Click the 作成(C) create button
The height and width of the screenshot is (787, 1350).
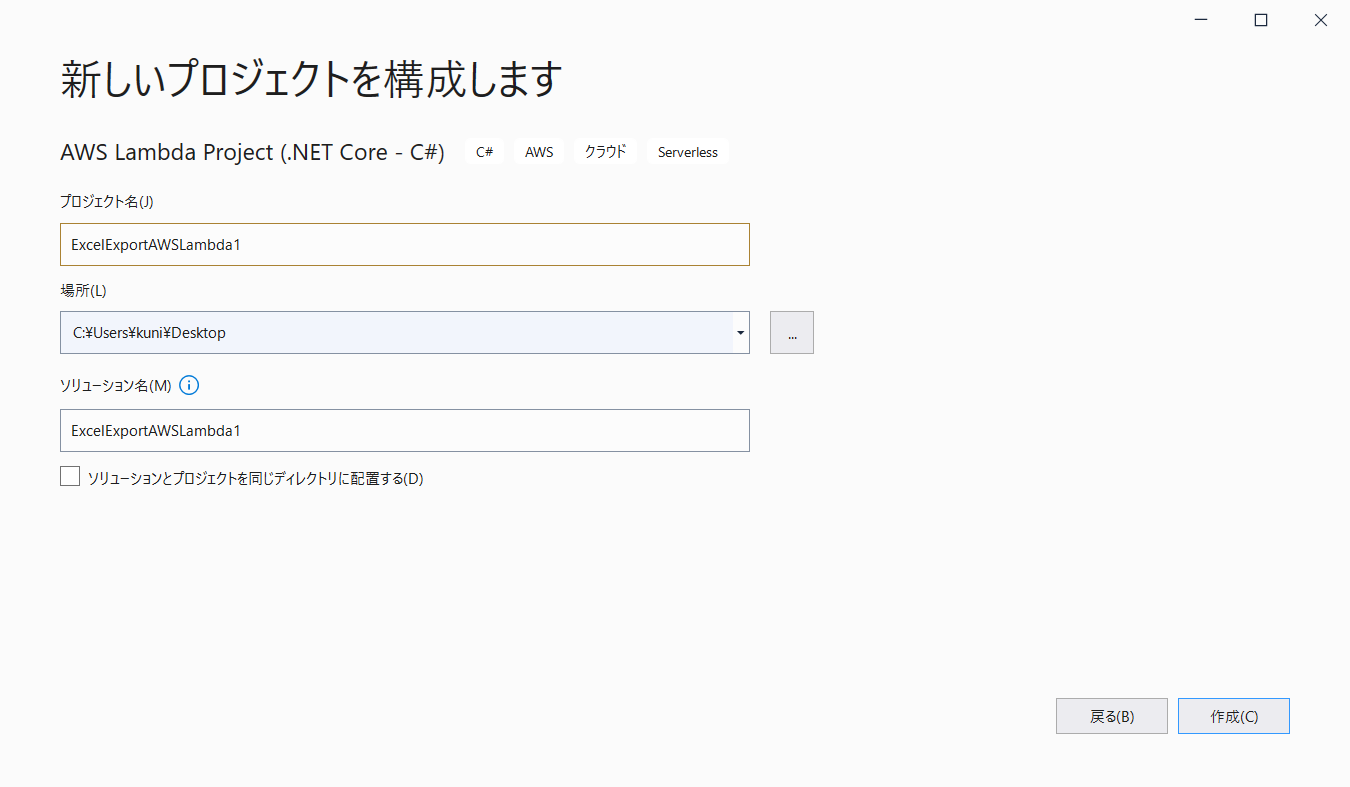pos(1234,716)
